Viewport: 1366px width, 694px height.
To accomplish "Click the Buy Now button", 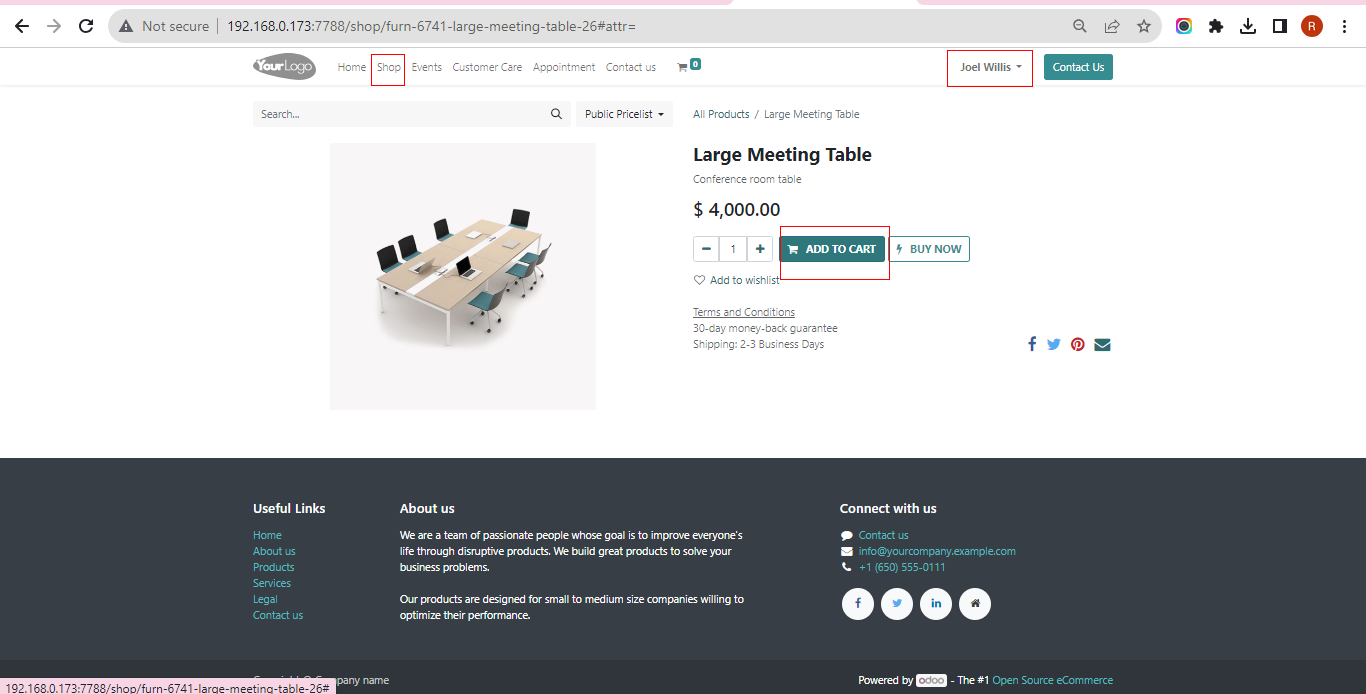I will (x=929, y=249).
